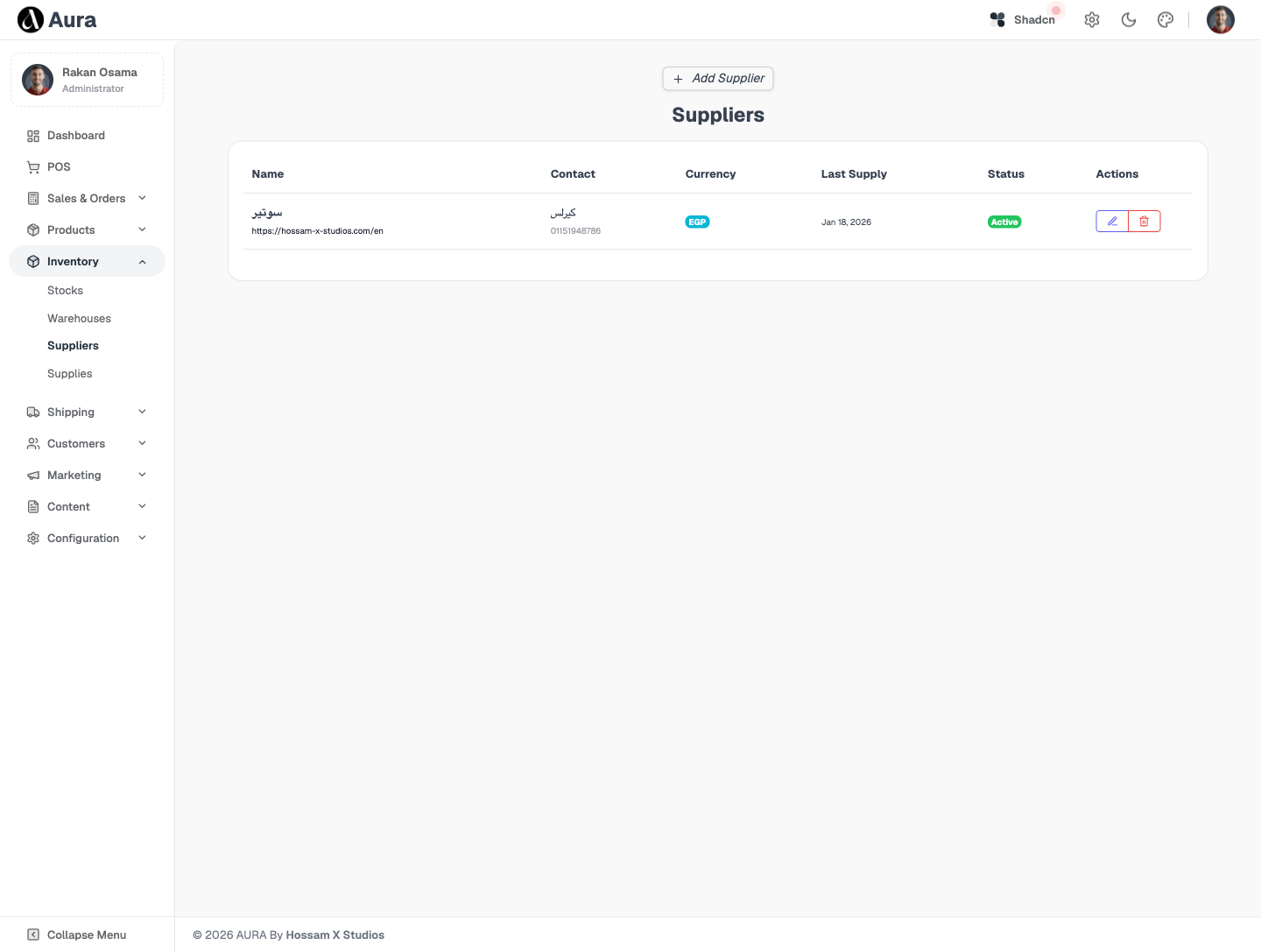Expand the Products menu chevron
The height and width of the screenshot is (952, 1261).
pyautogui.click(x=142, y=230)
